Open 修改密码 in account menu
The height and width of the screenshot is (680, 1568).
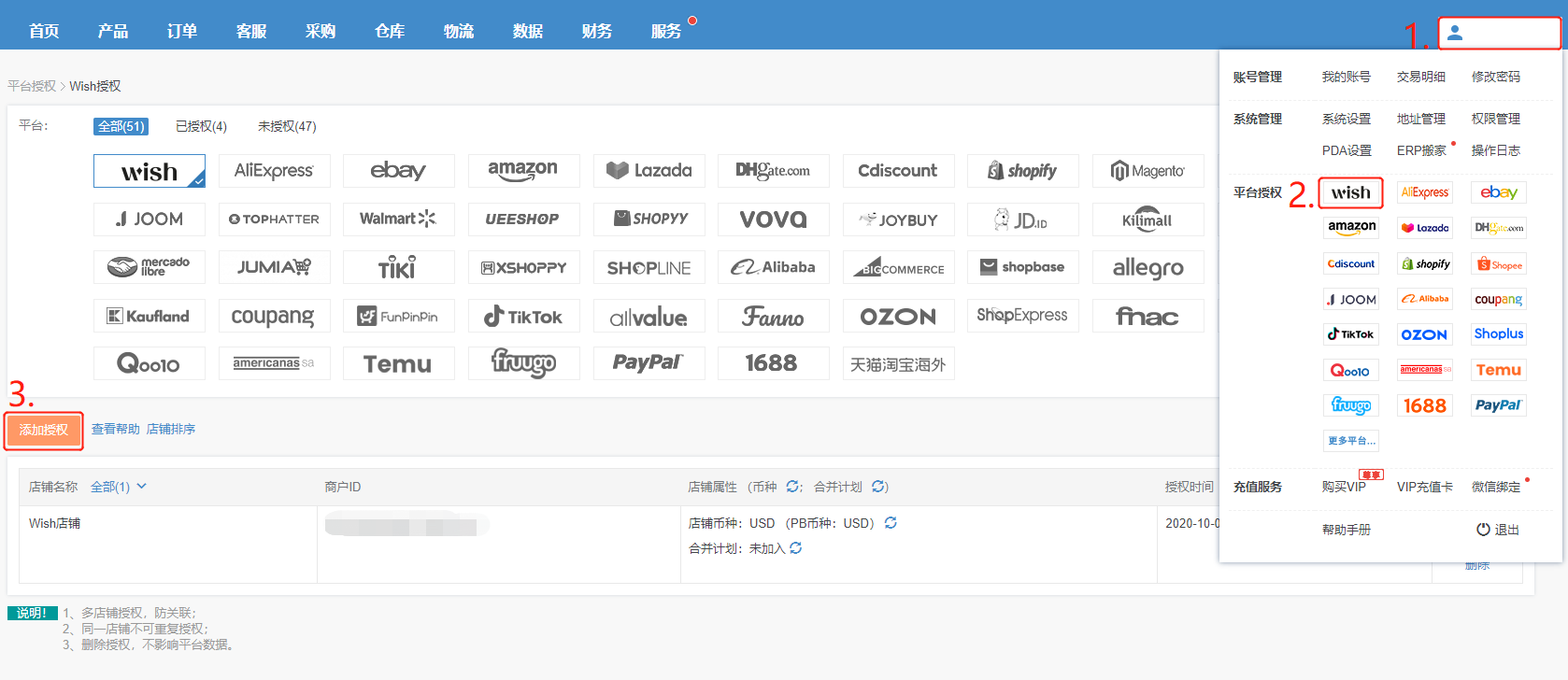pyautogui.click(x=1496, y=77)
